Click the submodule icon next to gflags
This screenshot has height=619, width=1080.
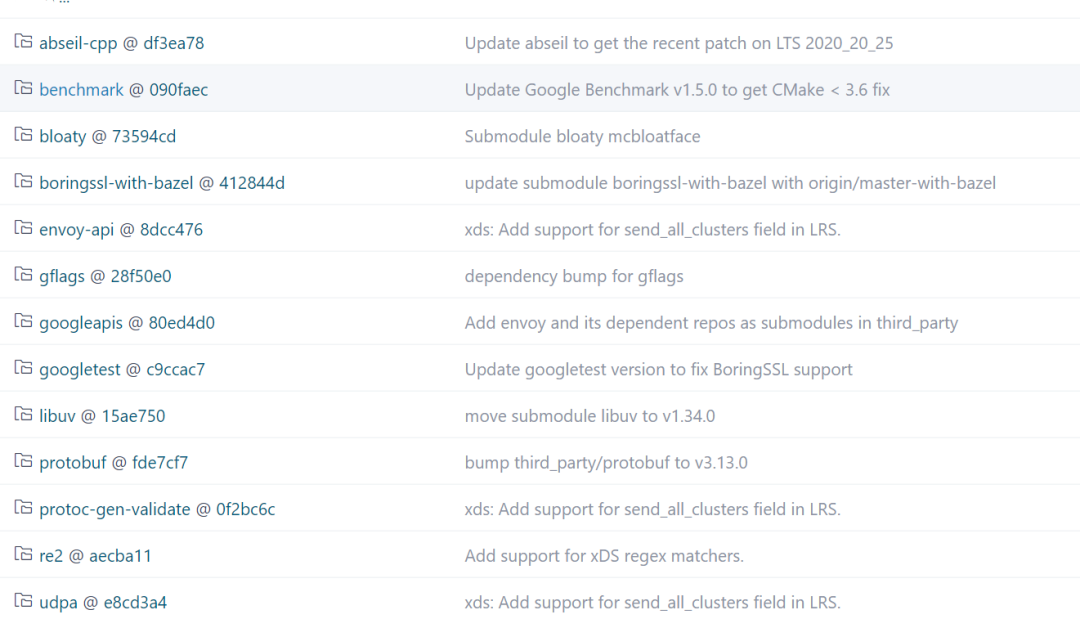[23, 275]
